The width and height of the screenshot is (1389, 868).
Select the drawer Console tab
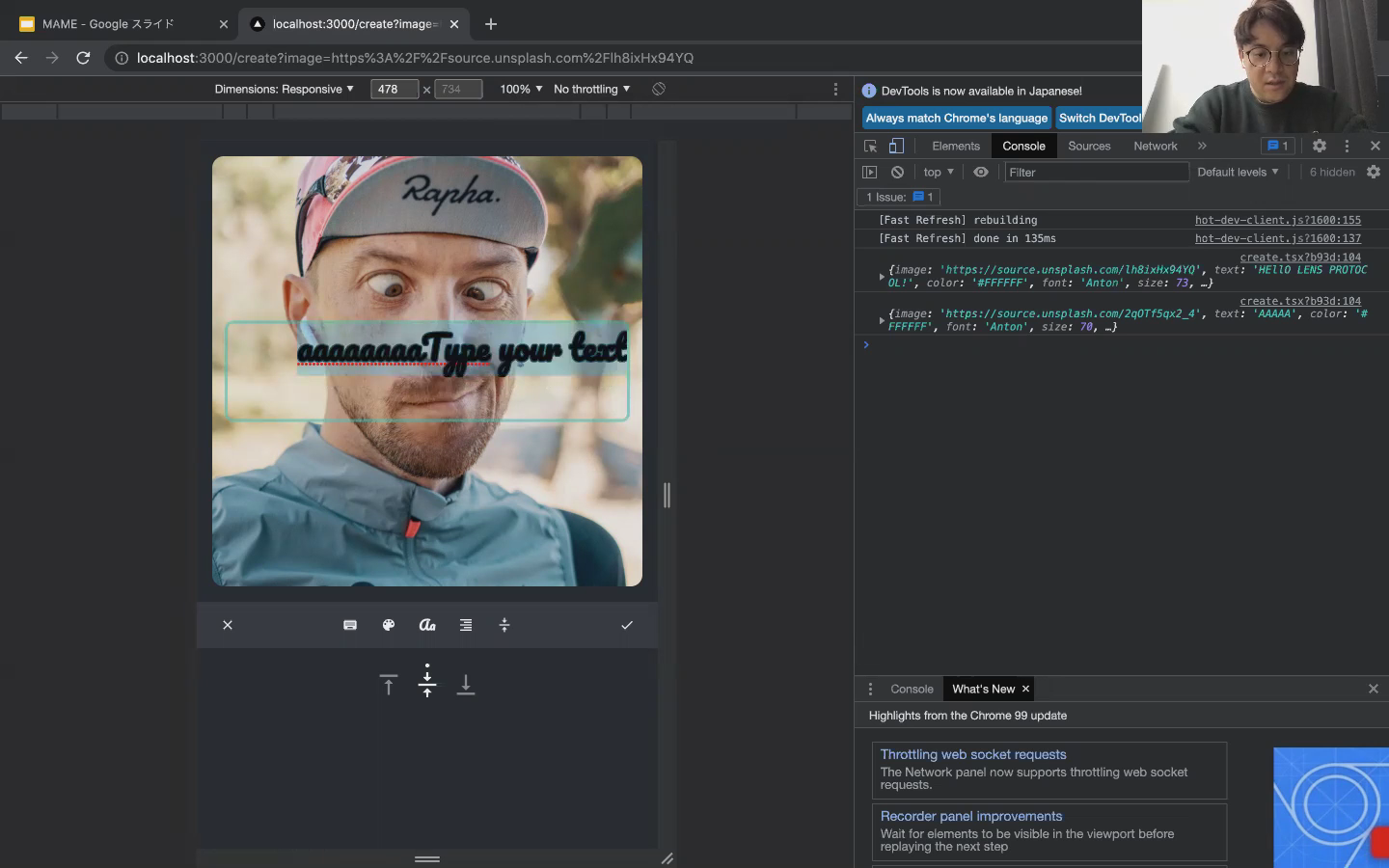point(912,689)
